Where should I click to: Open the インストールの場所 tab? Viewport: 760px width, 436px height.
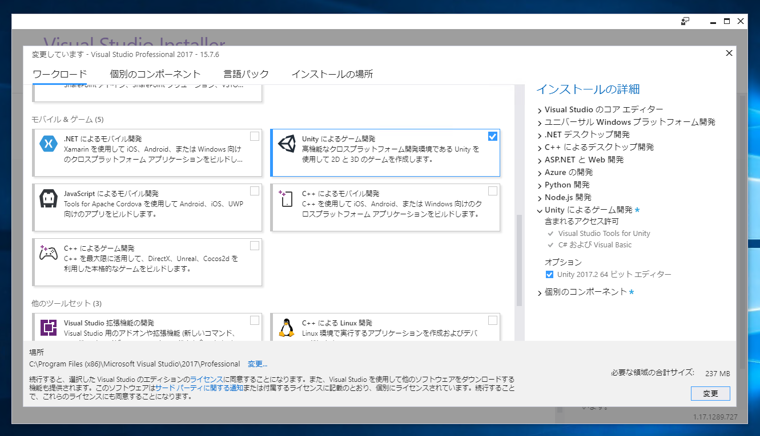[x=332, y=74]
